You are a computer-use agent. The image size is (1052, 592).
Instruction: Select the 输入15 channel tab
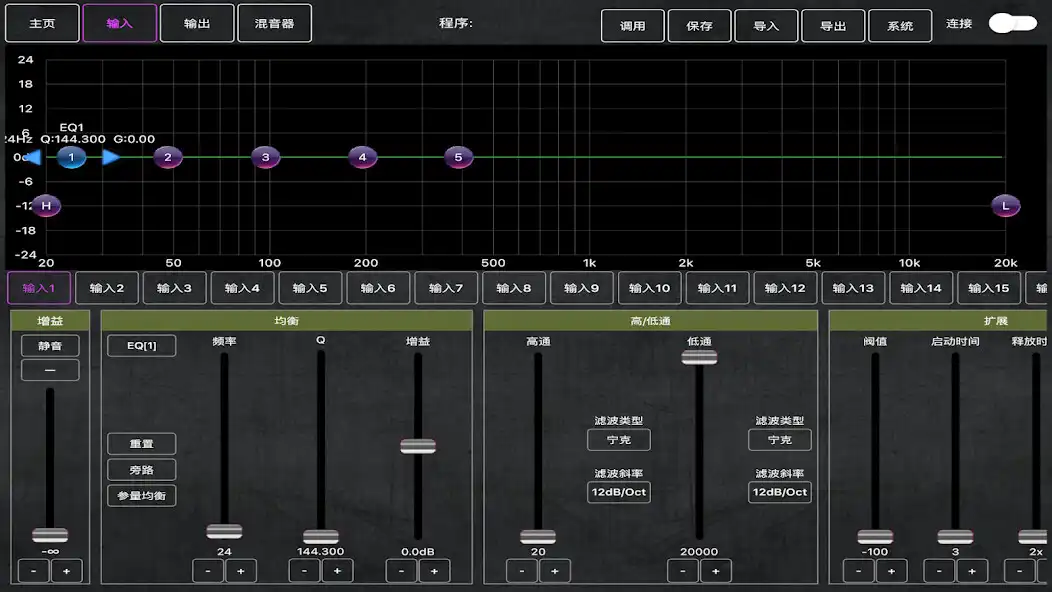pyautogui.click(x=989, y=288)
